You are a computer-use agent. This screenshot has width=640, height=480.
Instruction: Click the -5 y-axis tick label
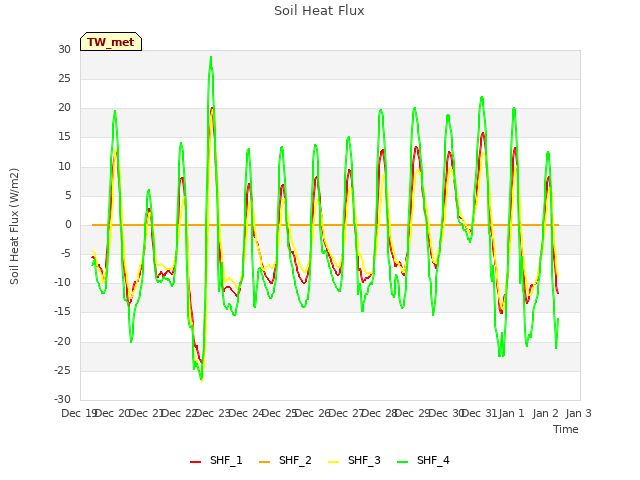tap(66, 253)
